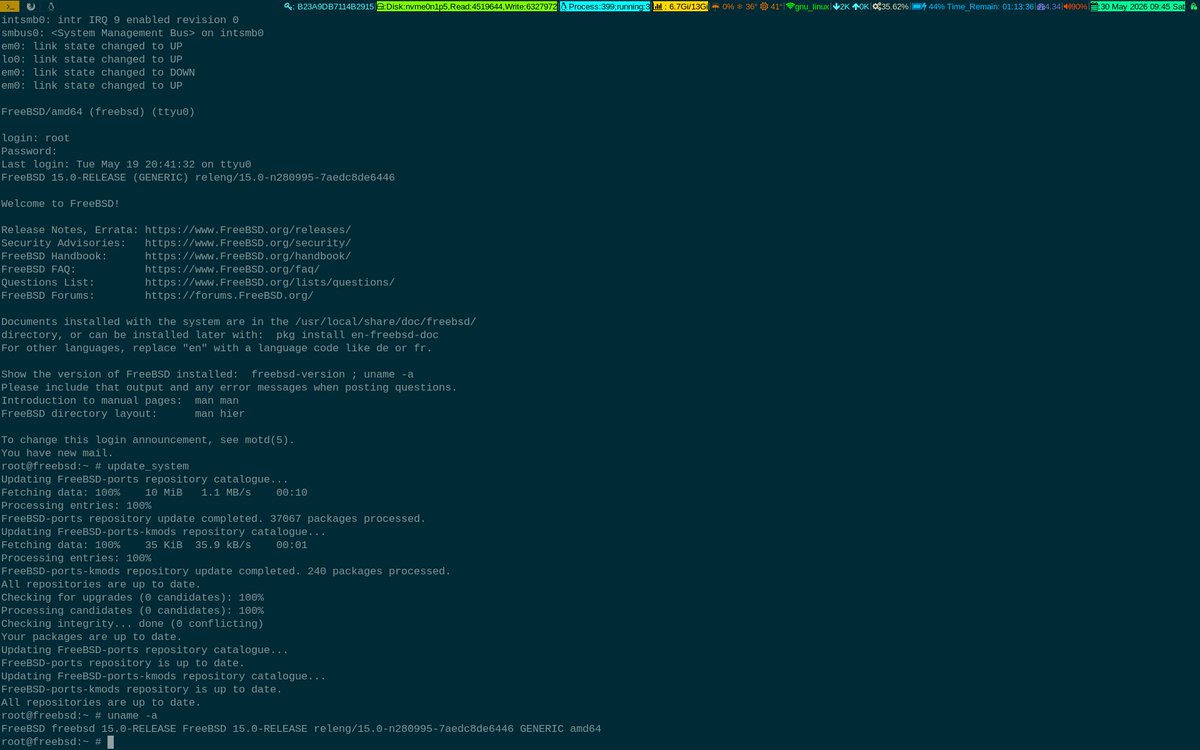The height and width of the screenshot is (750, 1200).
Task: Click 'Processing candidates (0 candidates): 100%' line
Action: coord(132,611)
